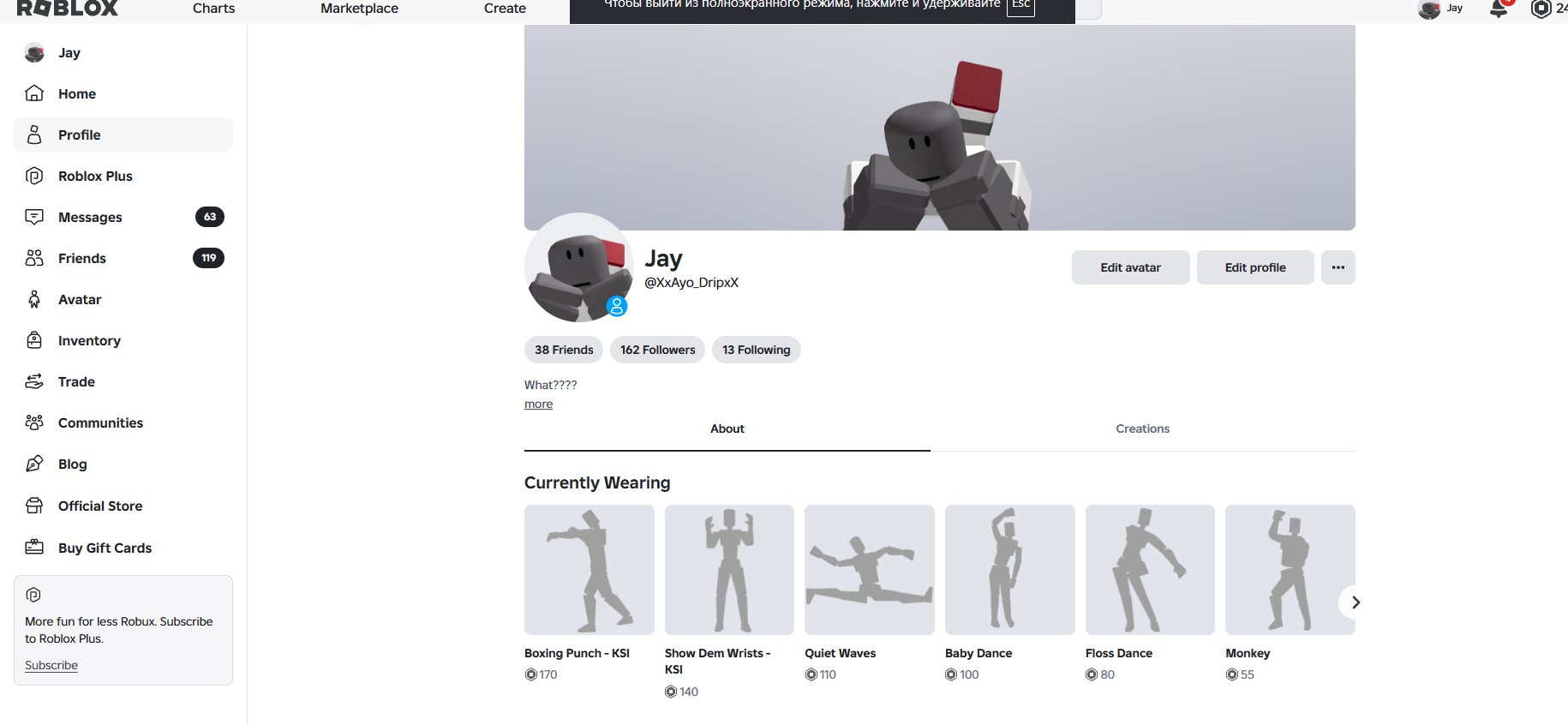Click the Jay avatar in top bar
The image size is (1568, 725).
(1429, 9)
